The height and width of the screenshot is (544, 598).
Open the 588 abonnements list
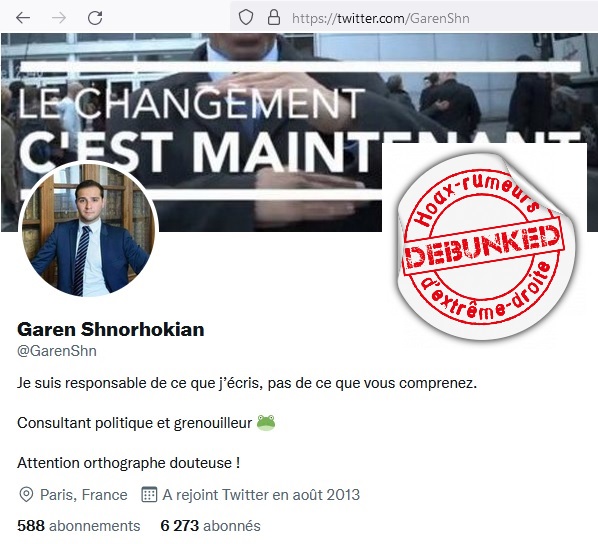click(x=79, y=526)
